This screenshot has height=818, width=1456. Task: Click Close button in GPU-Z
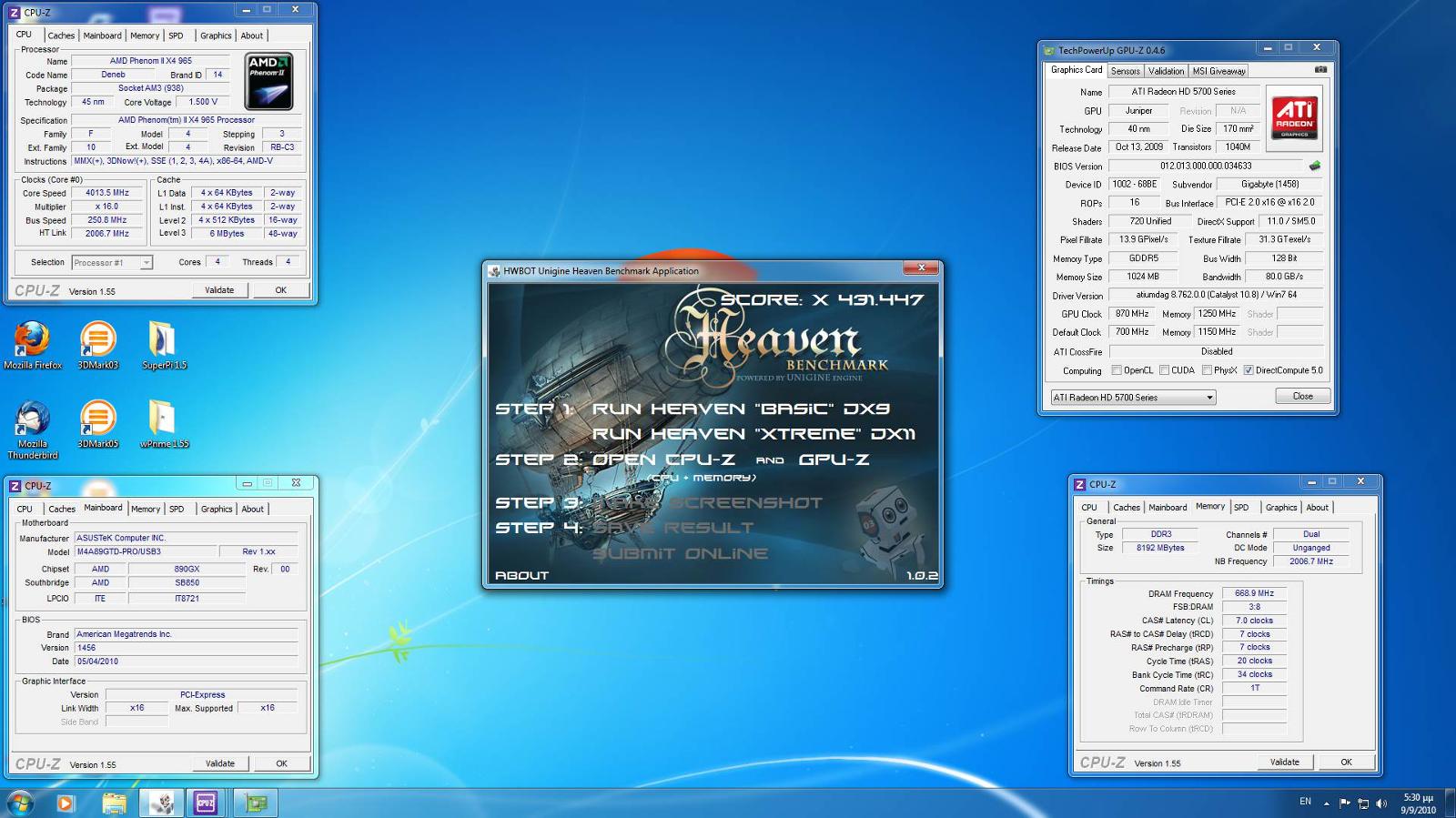[x=1302, y=396]
